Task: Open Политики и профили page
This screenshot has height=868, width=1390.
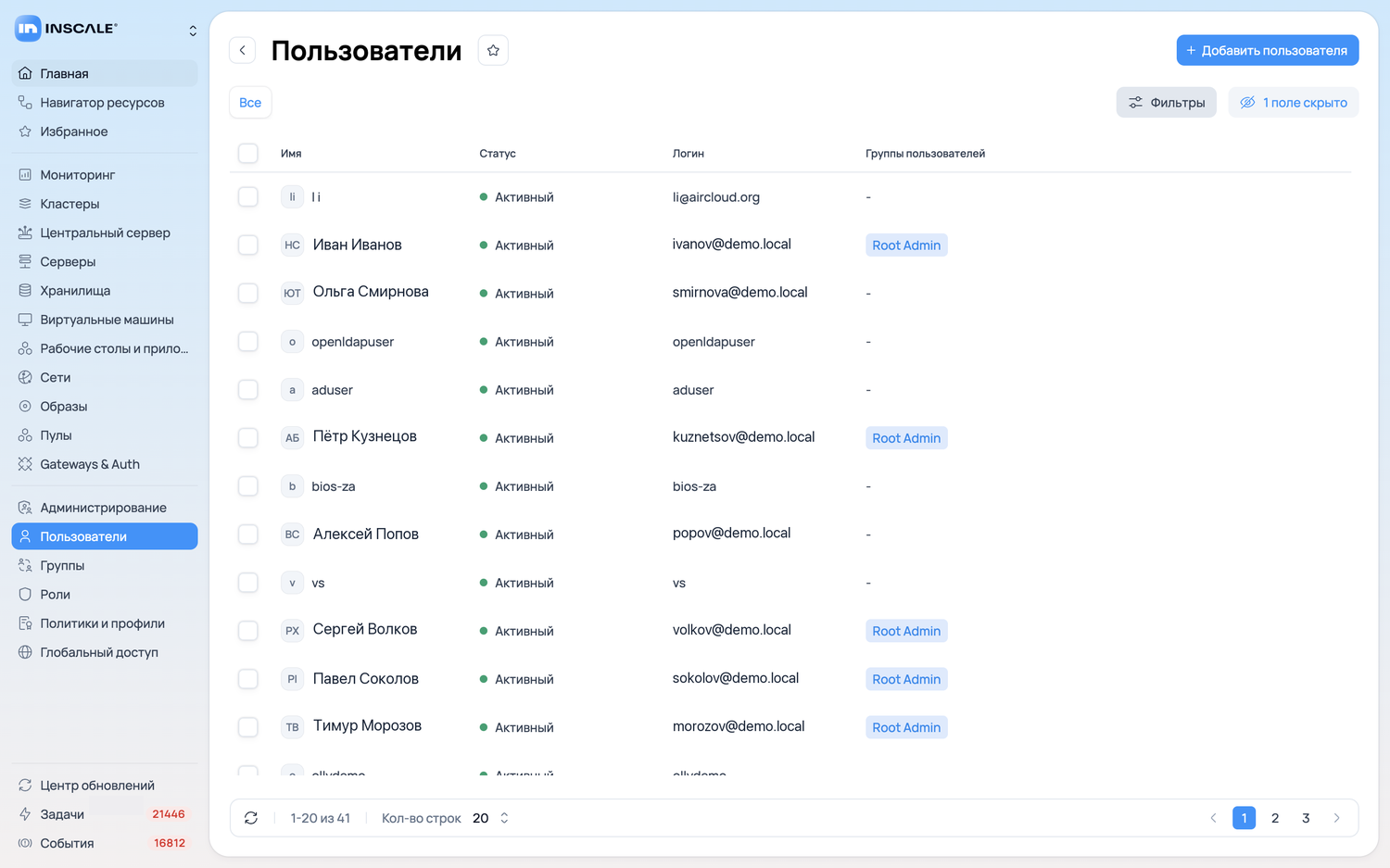Action: coord(105,623)
